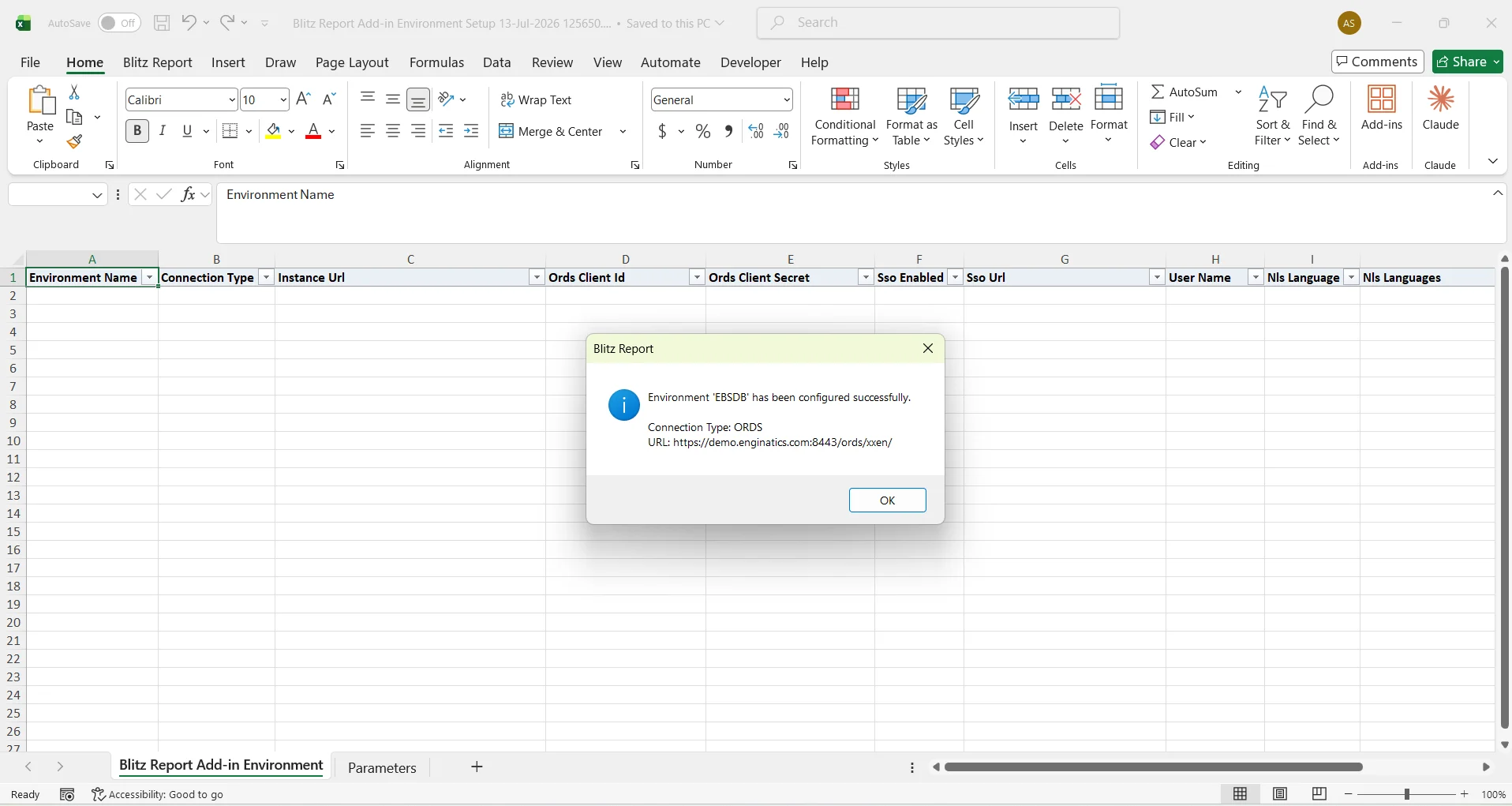Click the Paste clipboard icon
Screen dimensions: 1512x806
(x=40, y=101)
